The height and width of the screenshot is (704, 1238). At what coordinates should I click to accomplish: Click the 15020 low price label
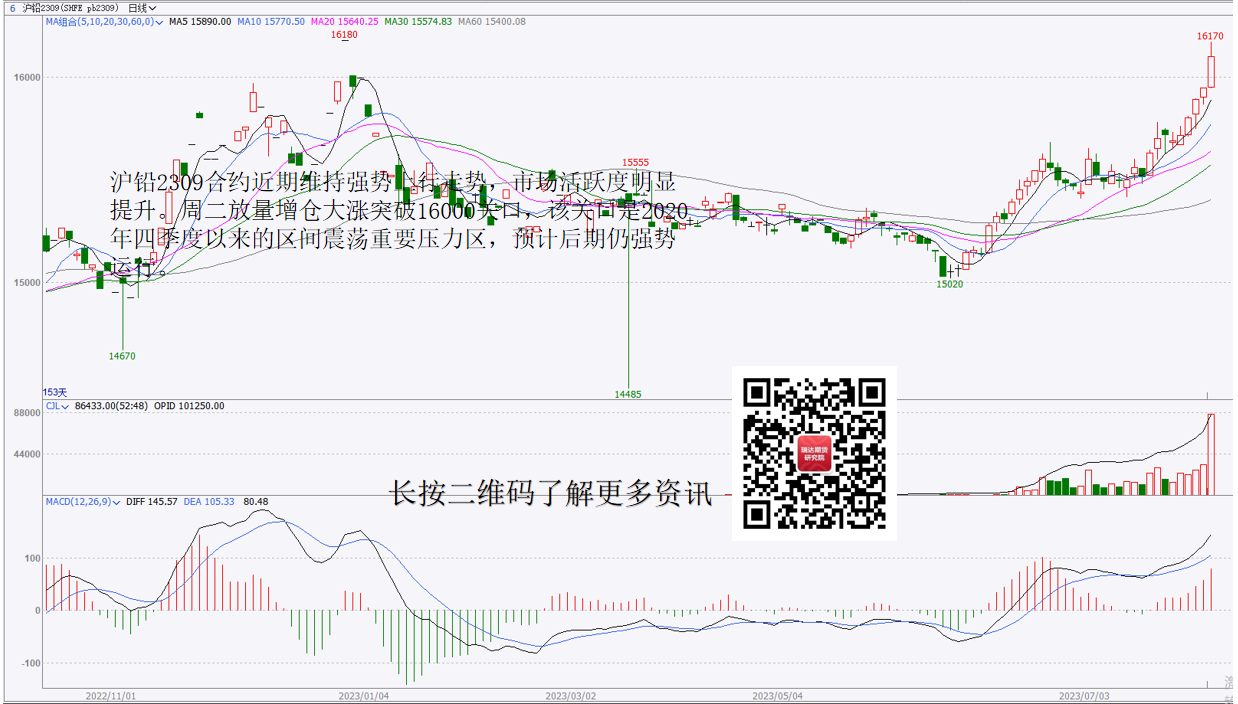click(x=950, y=285)
